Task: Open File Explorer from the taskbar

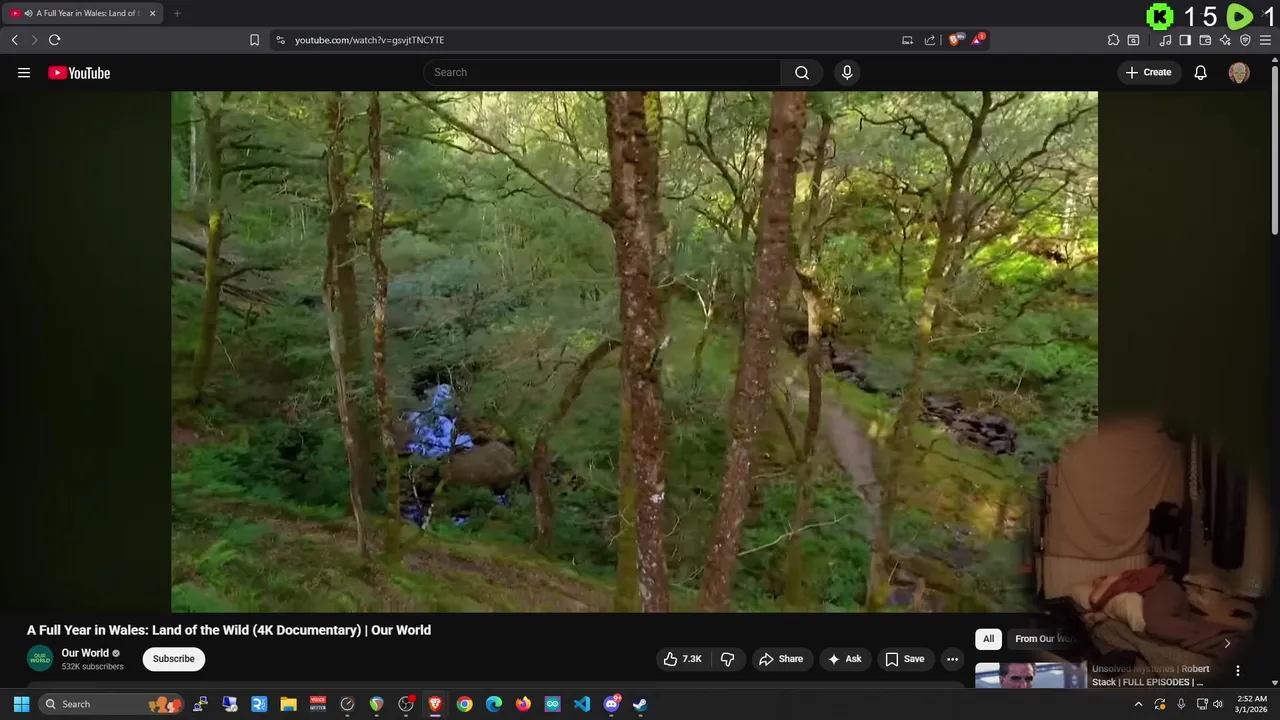Action: click(x=289, y=704)
